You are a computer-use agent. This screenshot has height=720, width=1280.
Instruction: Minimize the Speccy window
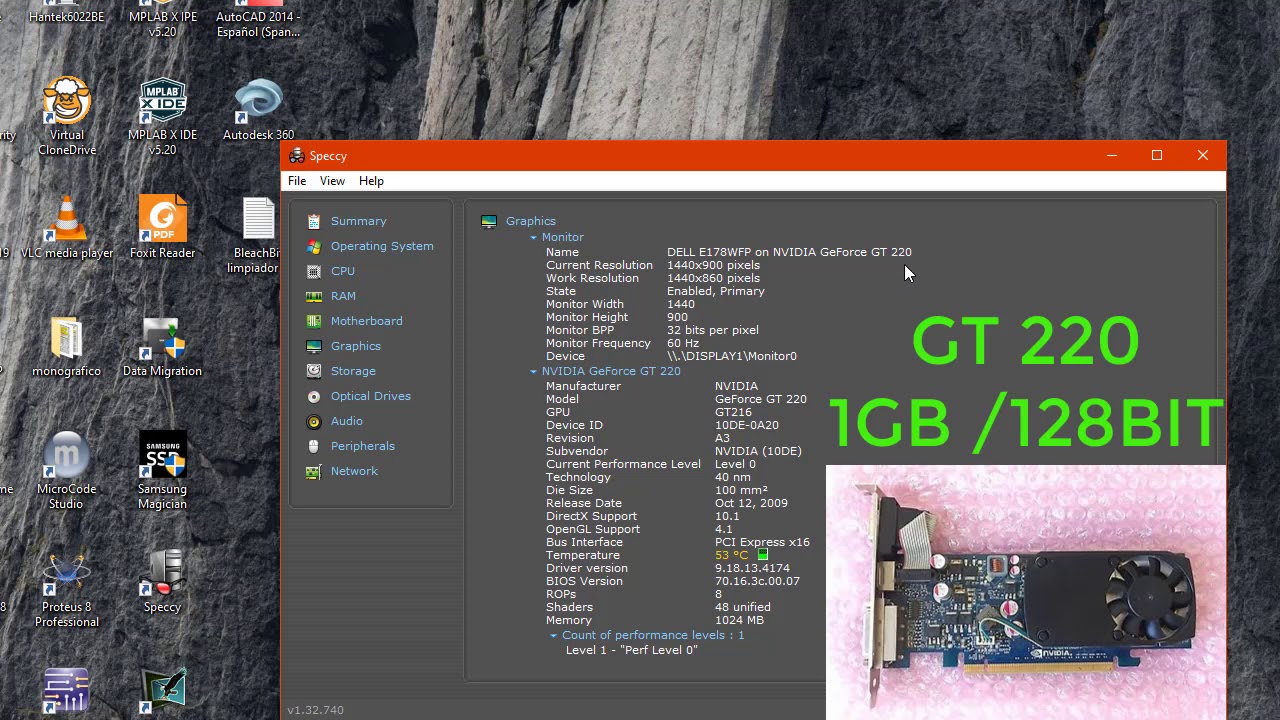pos(1112,156)
